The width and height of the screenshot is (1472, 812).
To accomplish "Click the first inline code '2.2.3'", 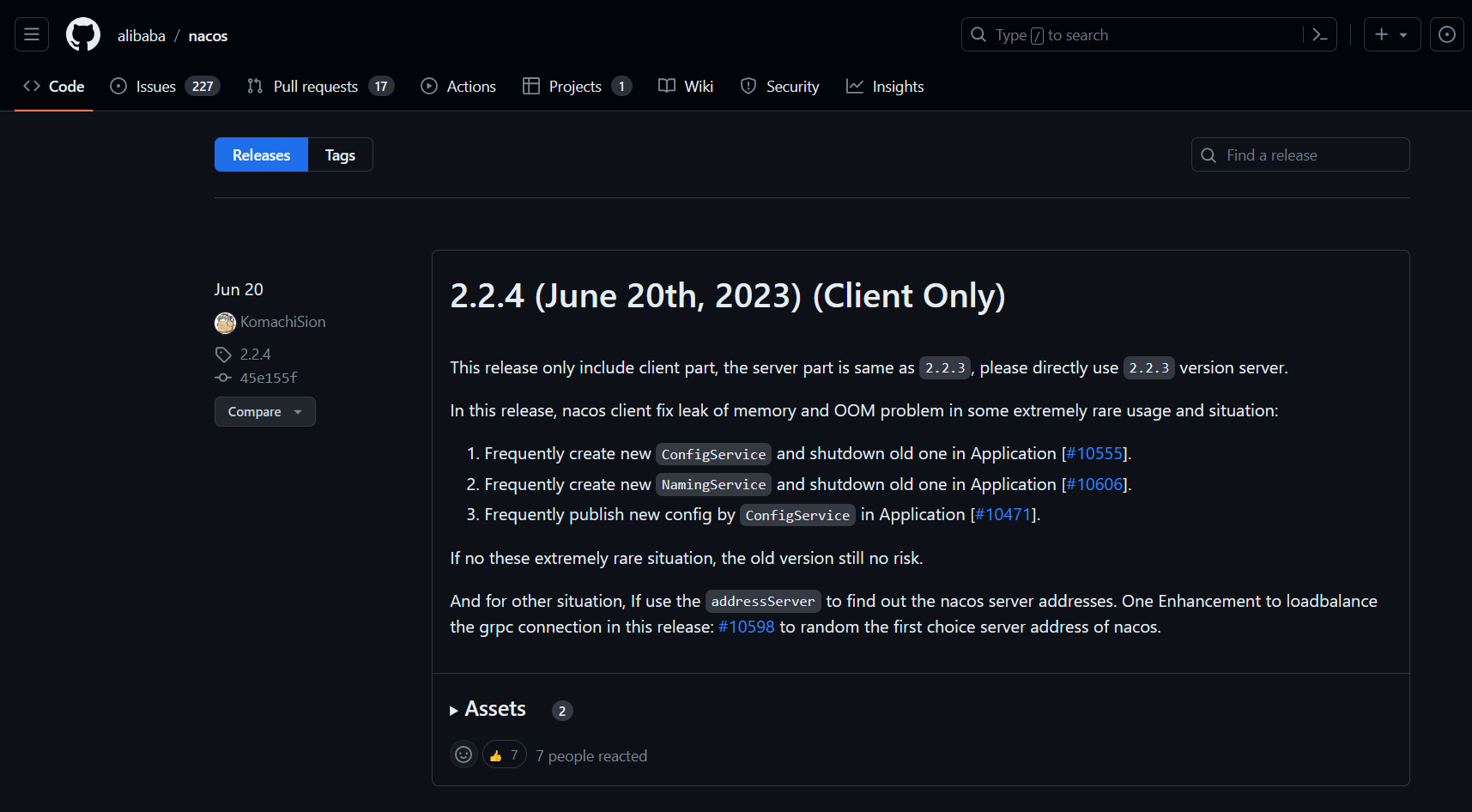I will [x=945, y=367].
